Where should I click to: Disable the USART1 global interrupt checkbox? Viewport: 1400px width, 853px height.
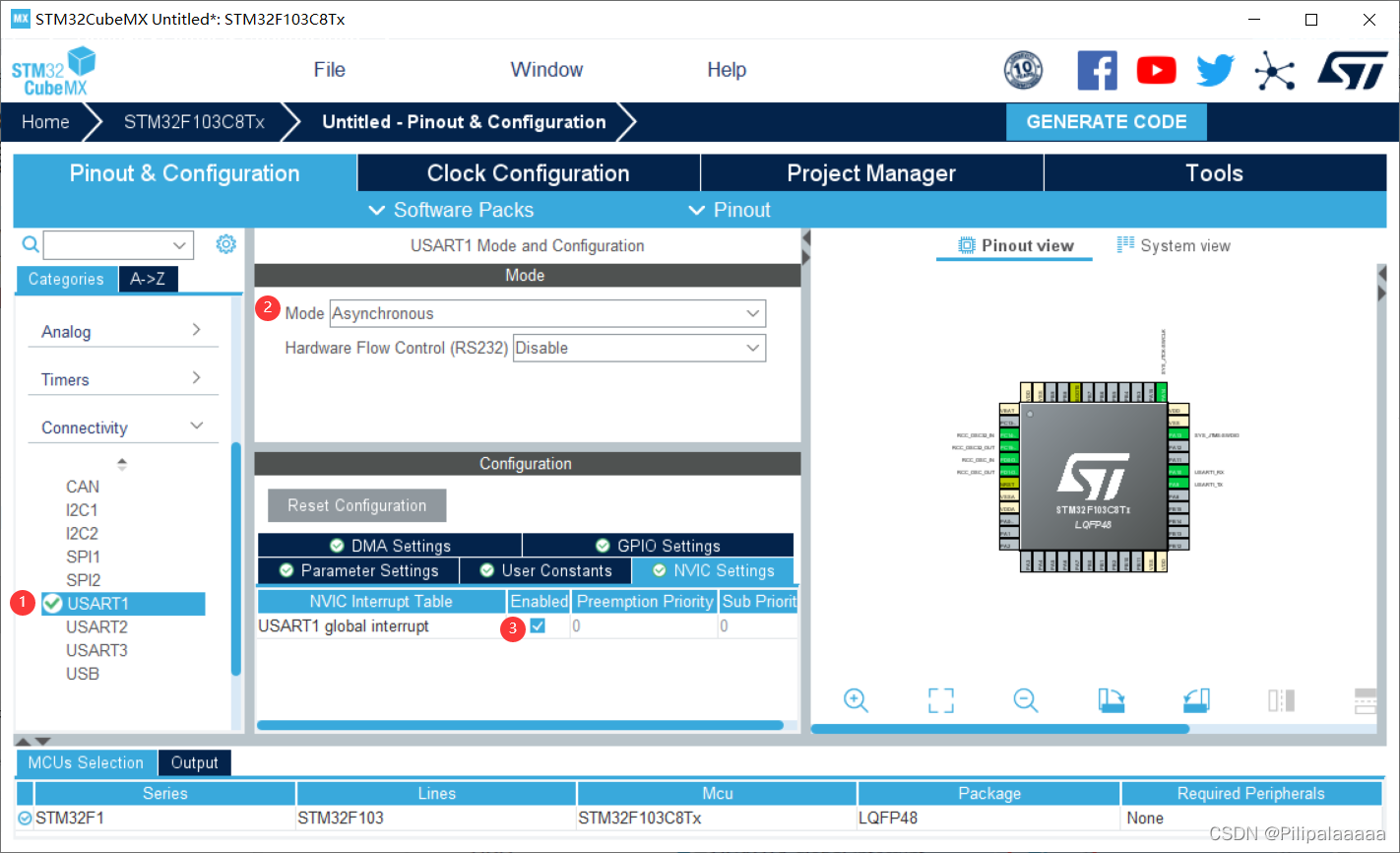[538, 625]
